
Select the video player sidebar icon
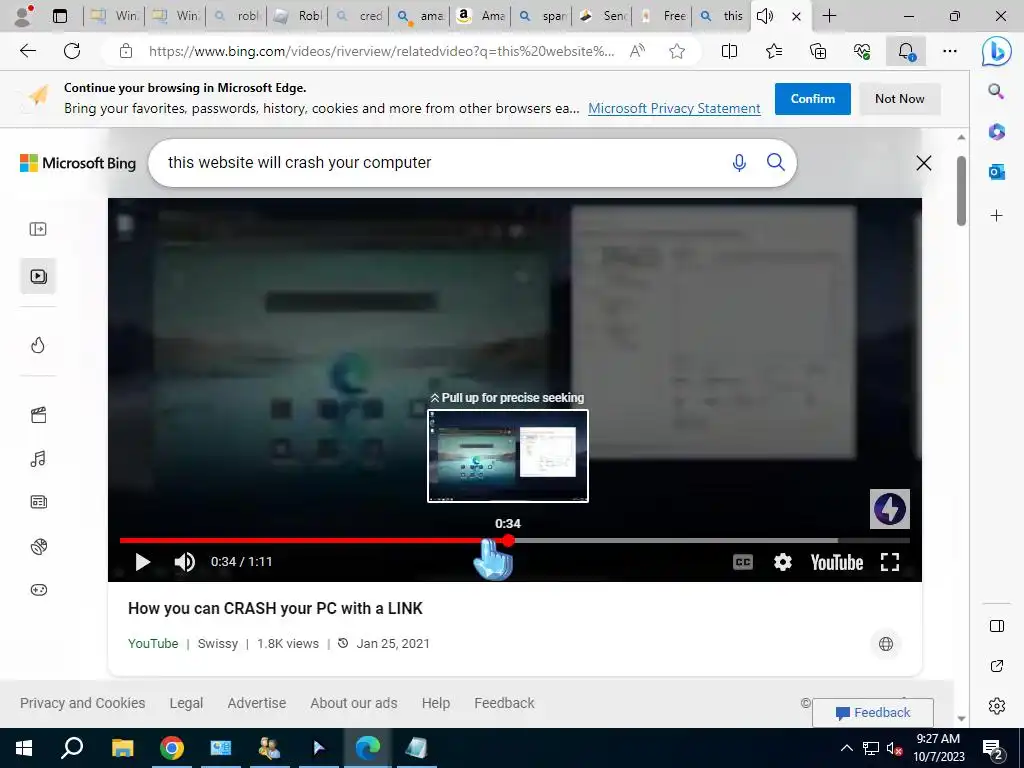point(38,276)
